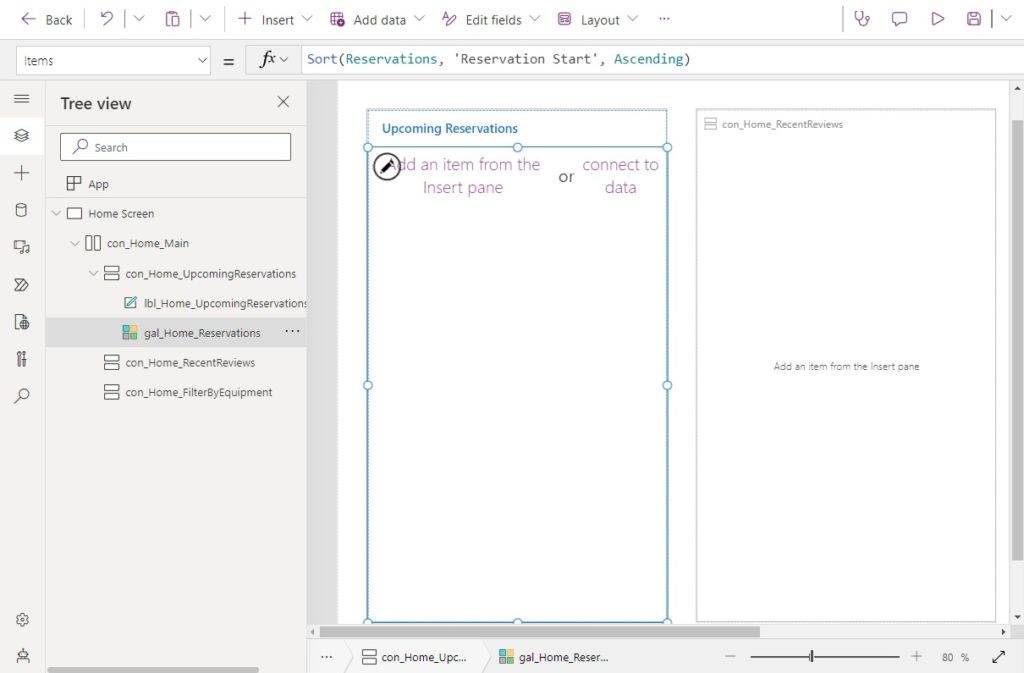
Task: Adjust the zoom slider at the bottom
Action: coord(810,657)
